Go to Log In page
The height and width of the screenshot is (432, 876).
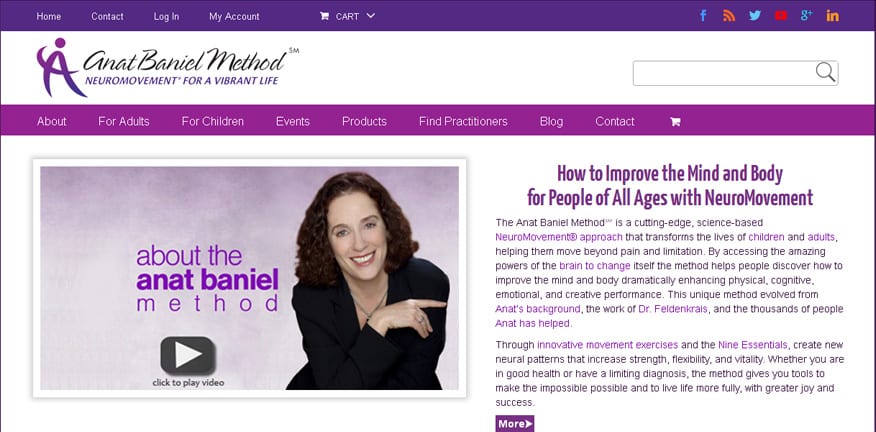(166, 16)
